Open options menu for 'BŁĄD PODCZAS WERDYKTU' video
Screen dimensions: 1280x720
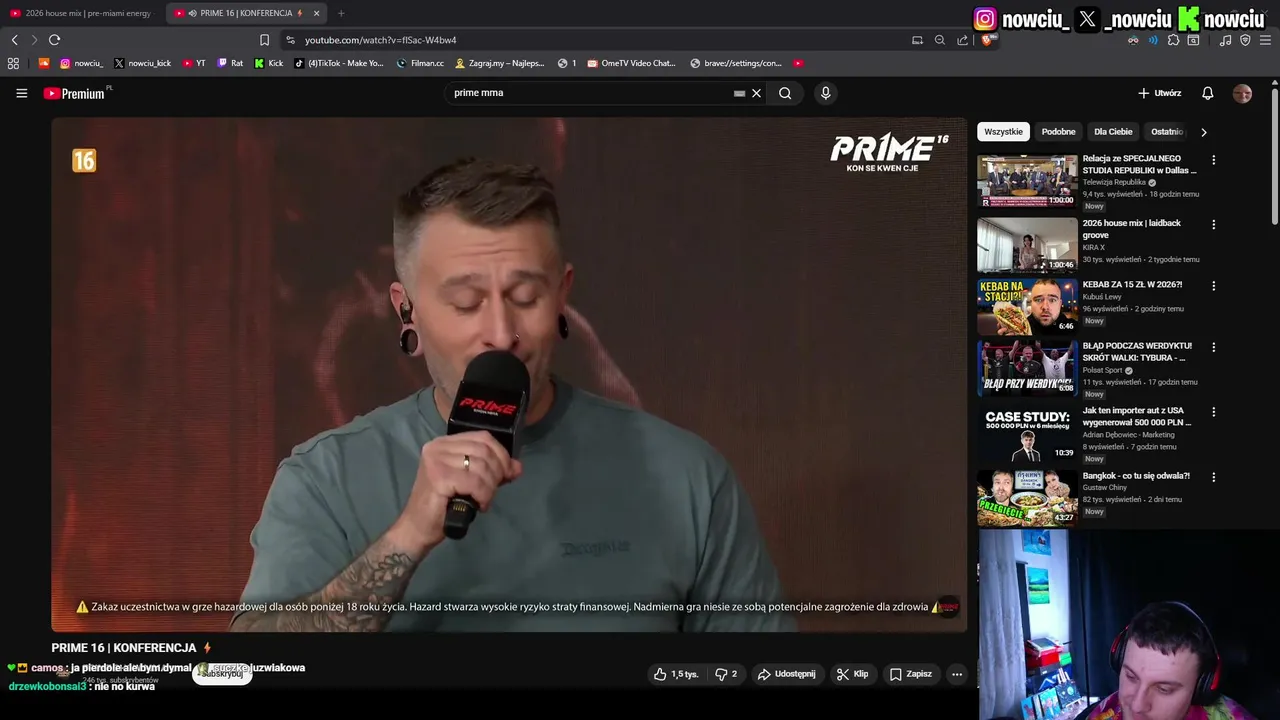(x=1213, y=347)
